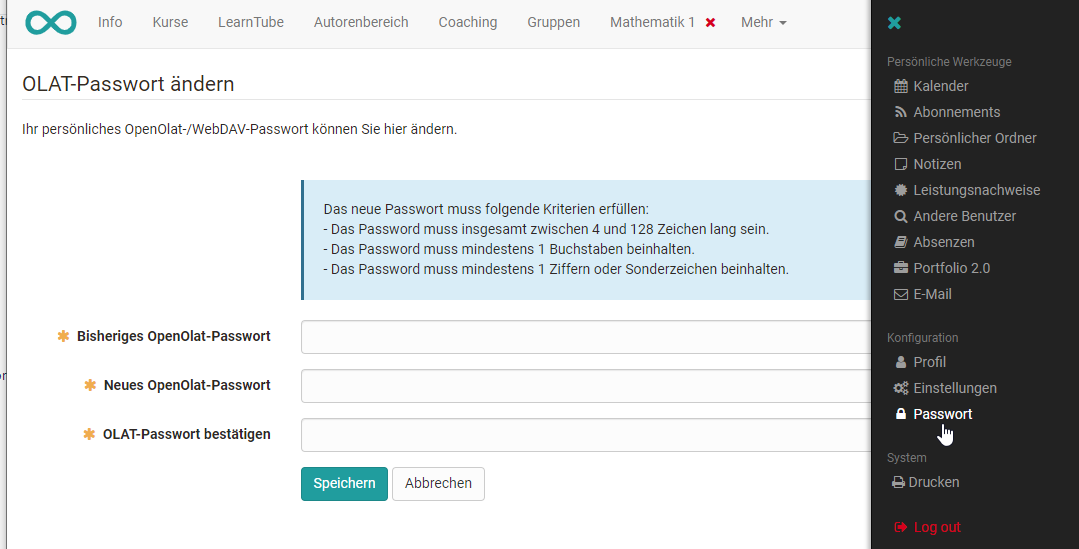Click the OpenOlat infinity logo

tap(51, 23)
